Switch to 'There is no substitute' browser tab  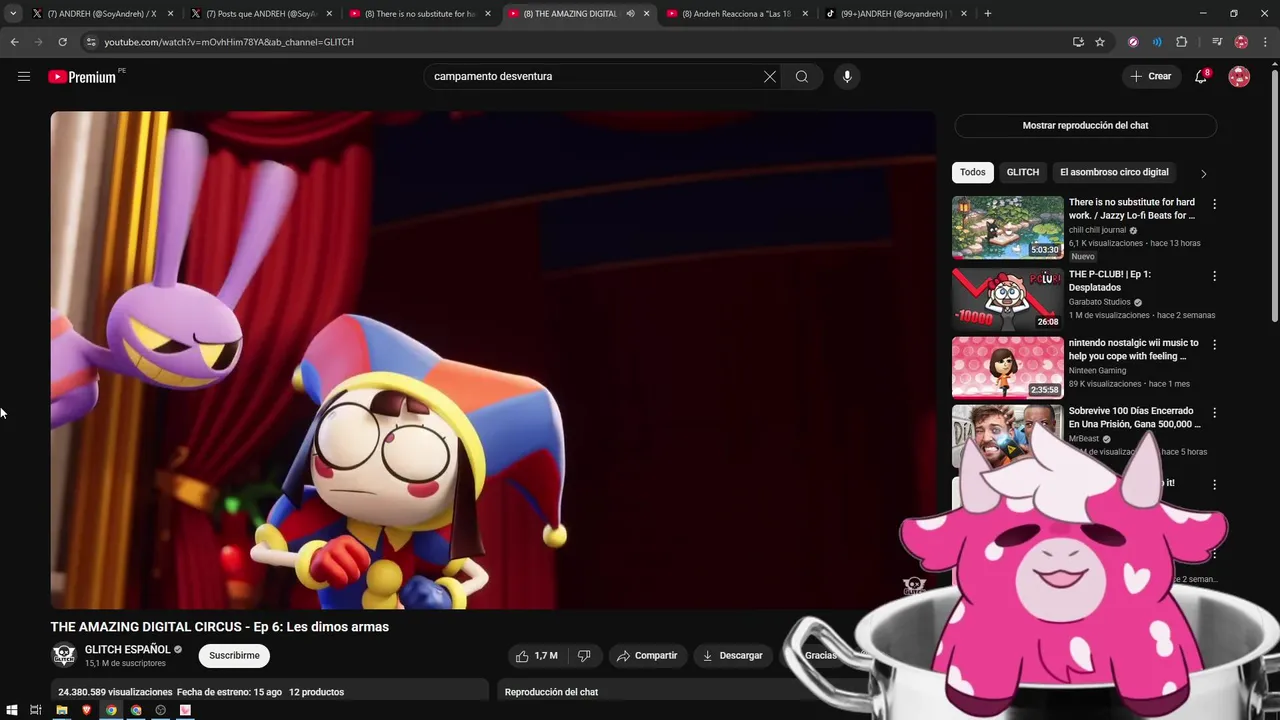point(420,14)
